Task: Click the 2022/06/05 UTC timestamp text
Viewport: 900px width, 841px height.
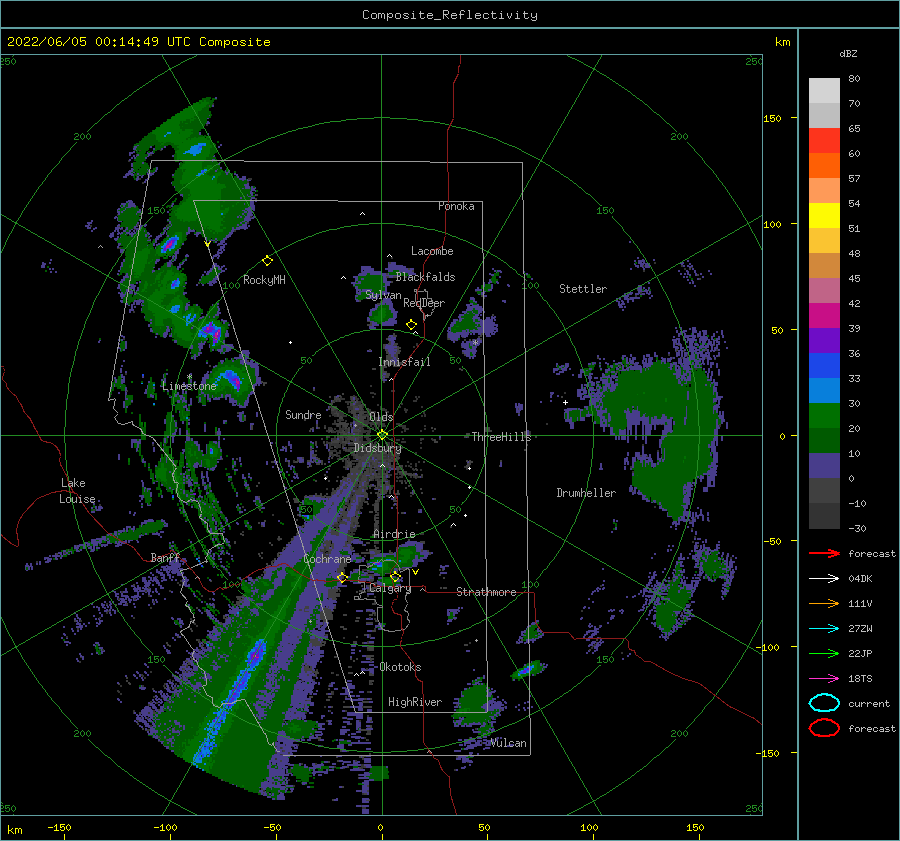Action: [138, 42]
